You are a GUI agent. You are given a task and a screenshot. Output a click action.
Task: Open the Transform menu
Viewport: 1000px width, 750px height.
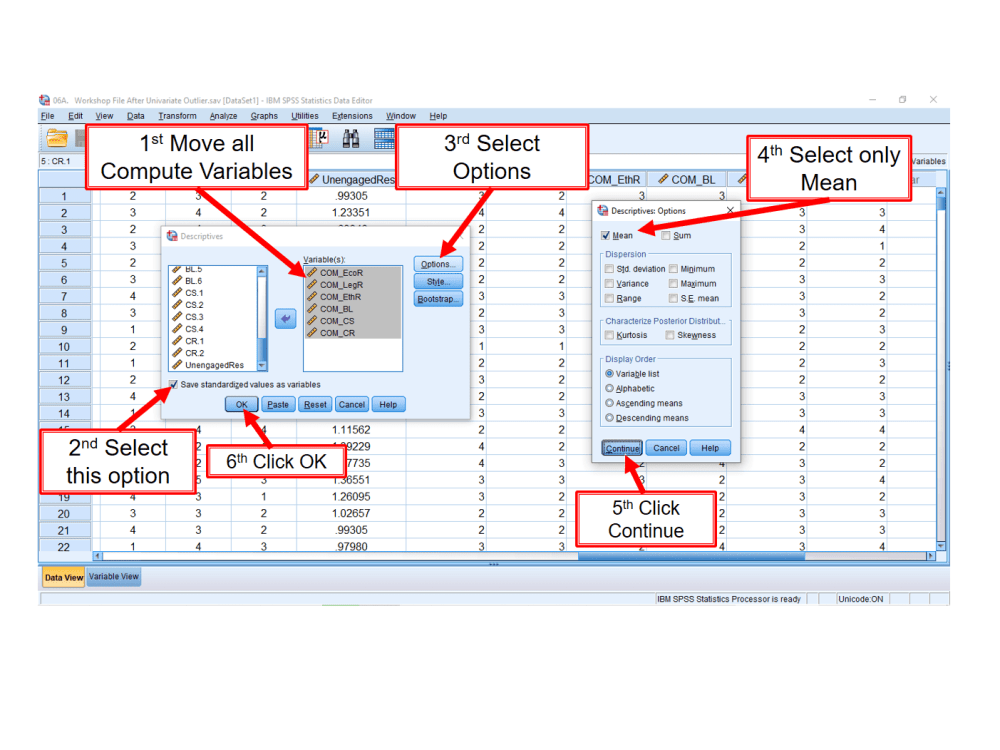point(178,115)
